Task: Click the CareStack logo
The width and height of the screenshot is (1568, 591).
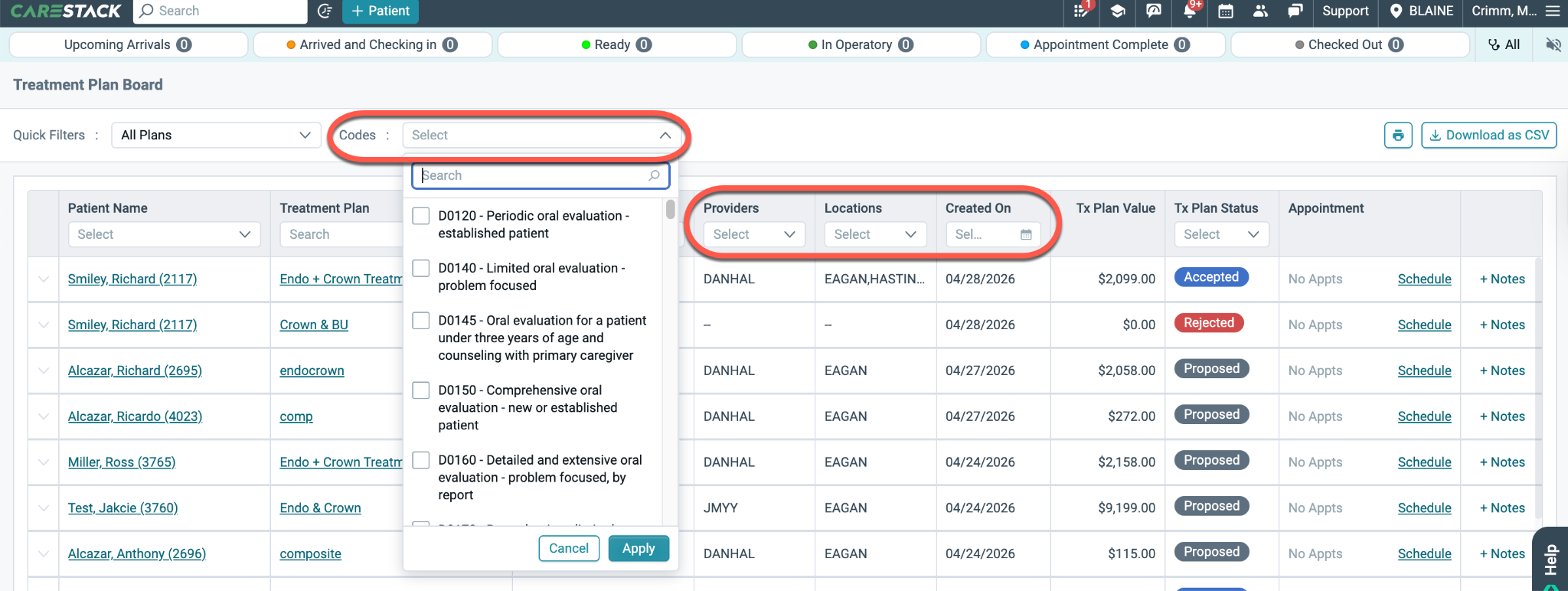Action: click(66, 11)
